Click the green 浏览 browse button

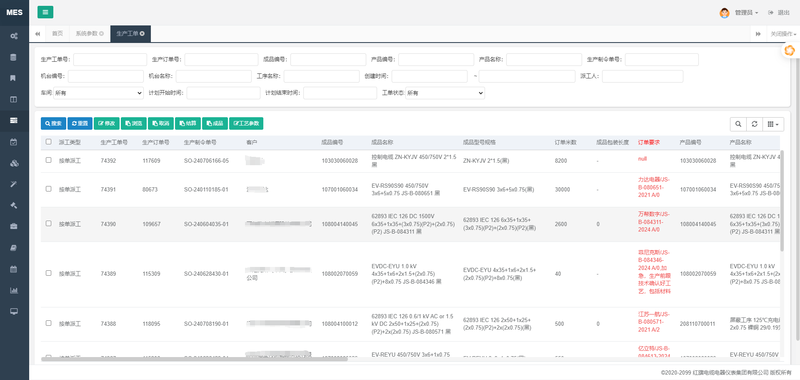[134, 123]
